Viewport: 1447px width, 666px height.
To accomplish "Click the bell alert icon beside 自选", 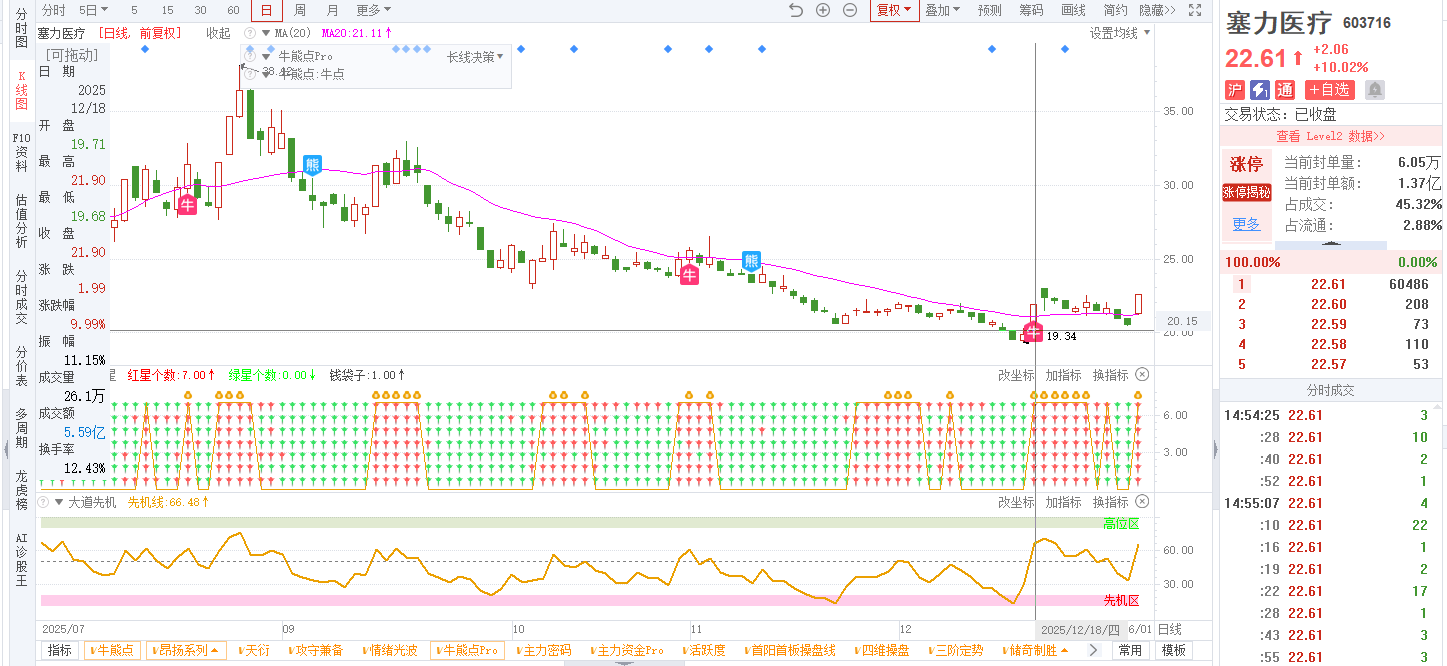I will (x=1375, y=90).
